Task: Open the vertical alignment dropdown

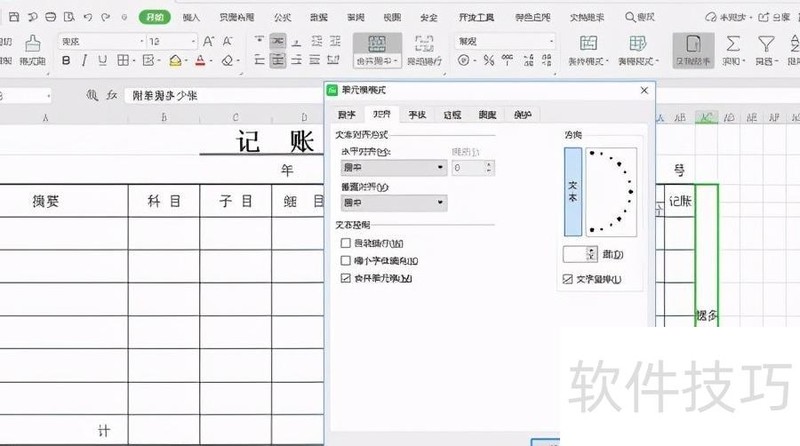Action: pos(440,203)
